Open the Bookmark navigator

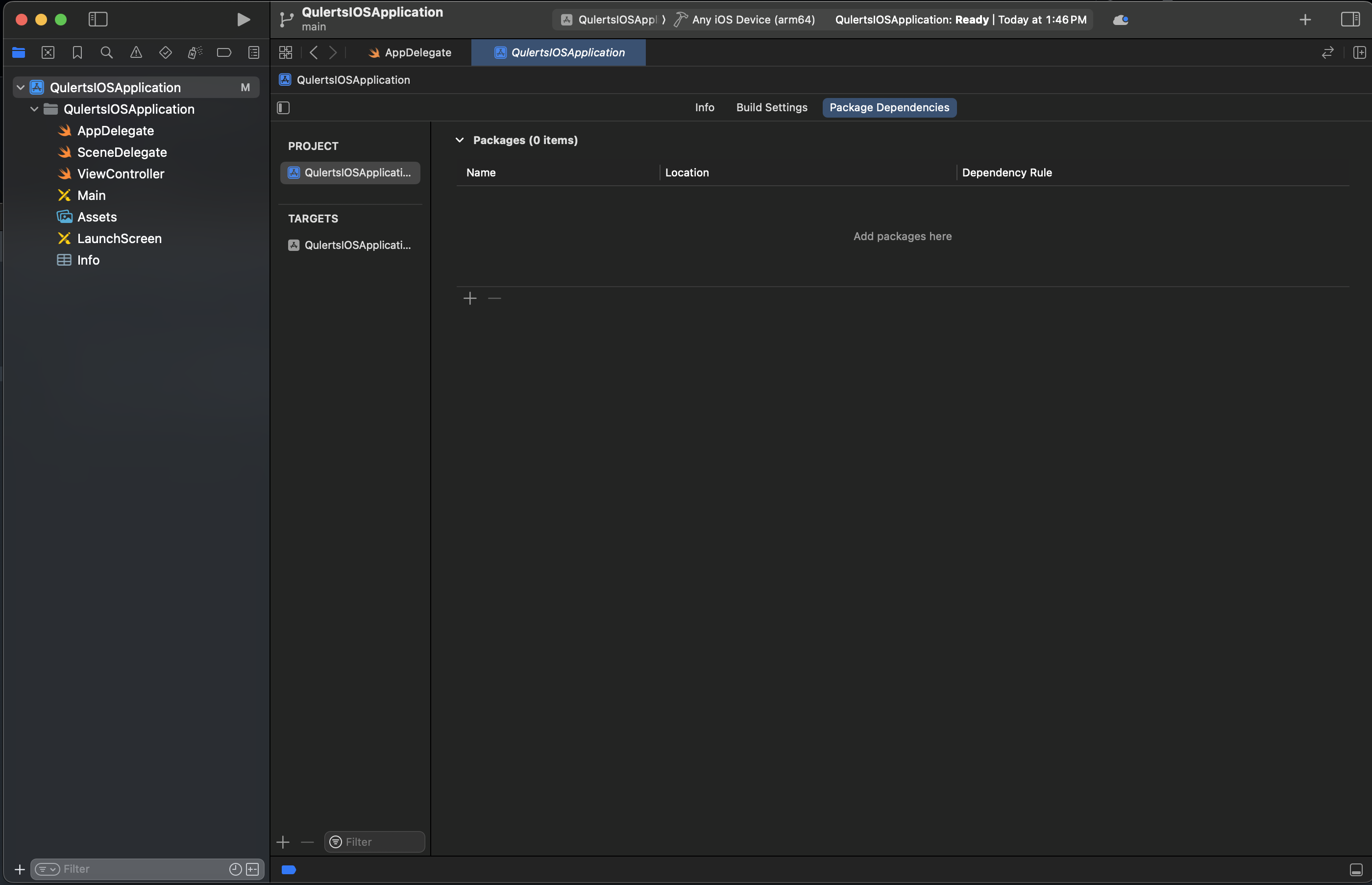[x=77, y=53]
